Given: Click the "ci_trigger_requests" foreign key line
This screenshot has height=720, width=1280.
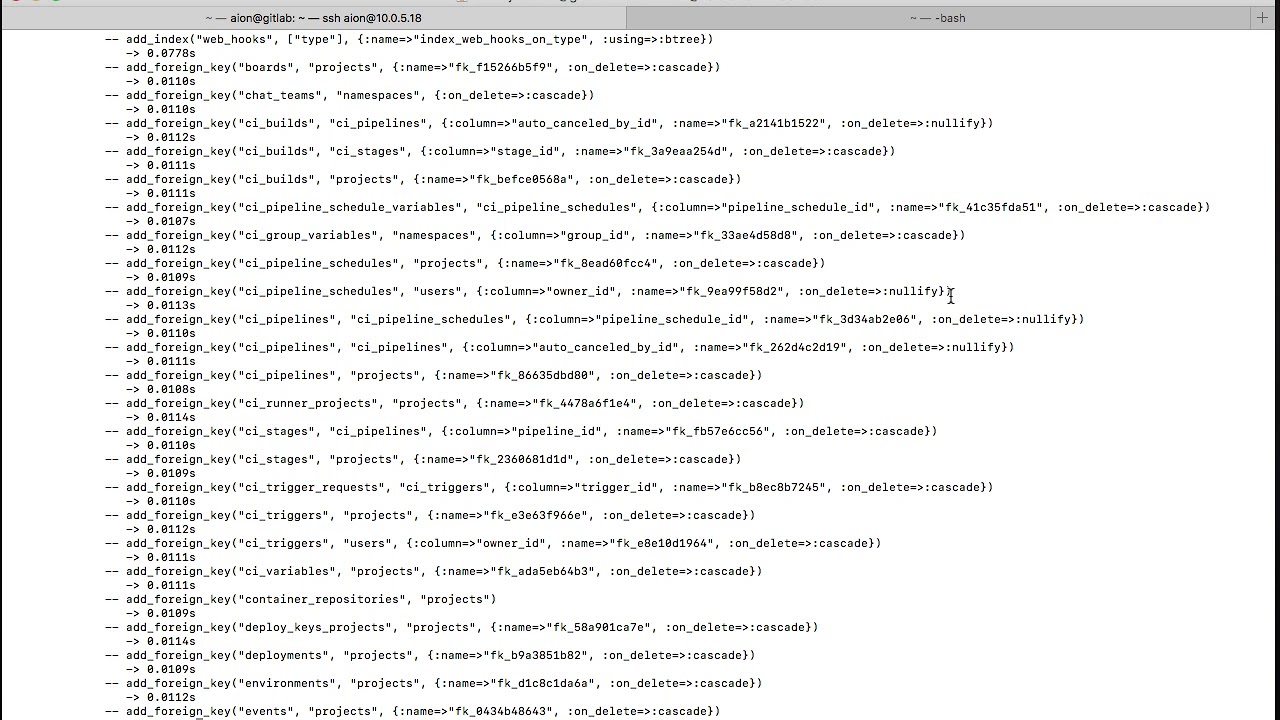Looking at the screenshot, I should pyautogui.click(x=549, y=487).
